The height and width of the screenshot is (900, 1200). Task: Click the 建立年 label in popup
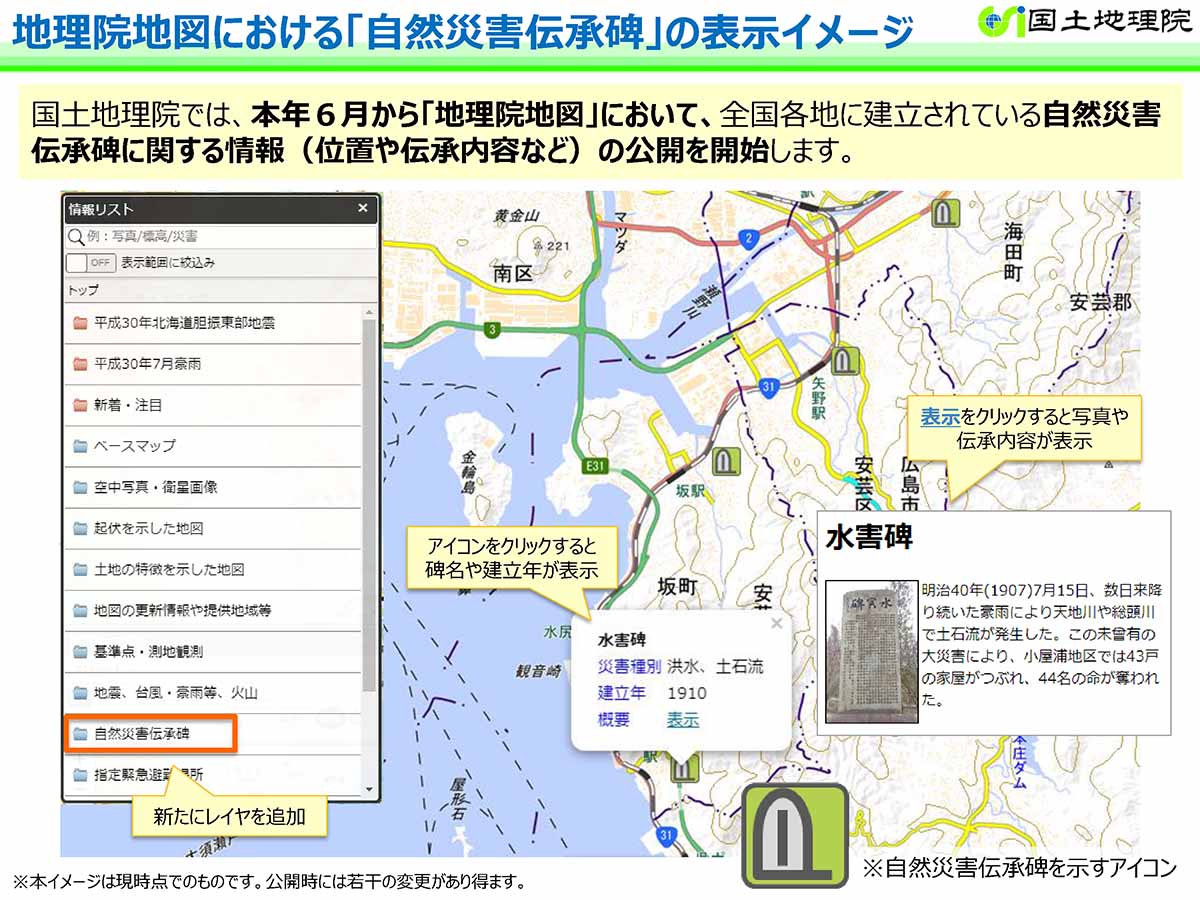(622, 693)
